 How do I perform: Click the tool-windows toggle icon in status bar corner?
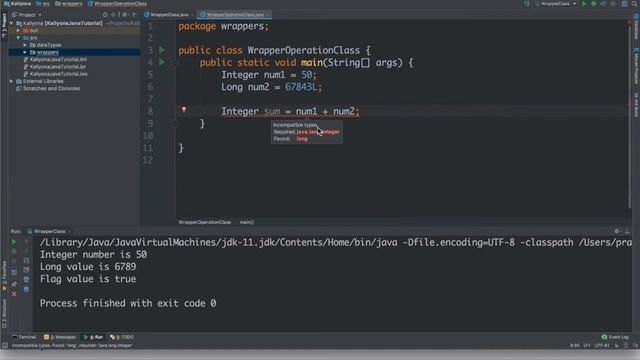coord(4,346)
